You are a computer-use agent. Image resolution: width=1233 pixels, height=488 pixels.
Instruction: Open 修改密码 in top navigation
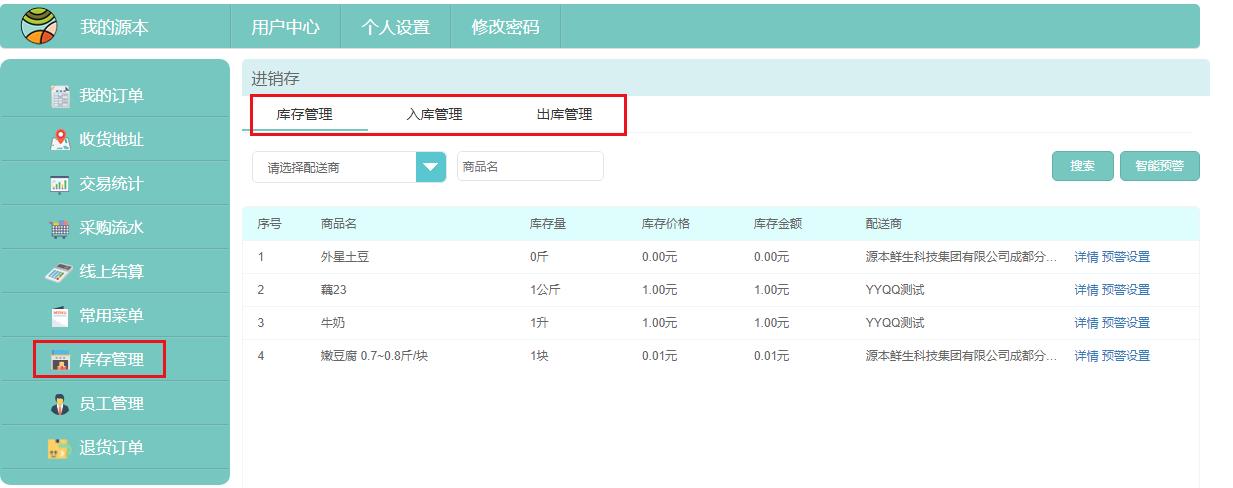click(x=505, y=27)
